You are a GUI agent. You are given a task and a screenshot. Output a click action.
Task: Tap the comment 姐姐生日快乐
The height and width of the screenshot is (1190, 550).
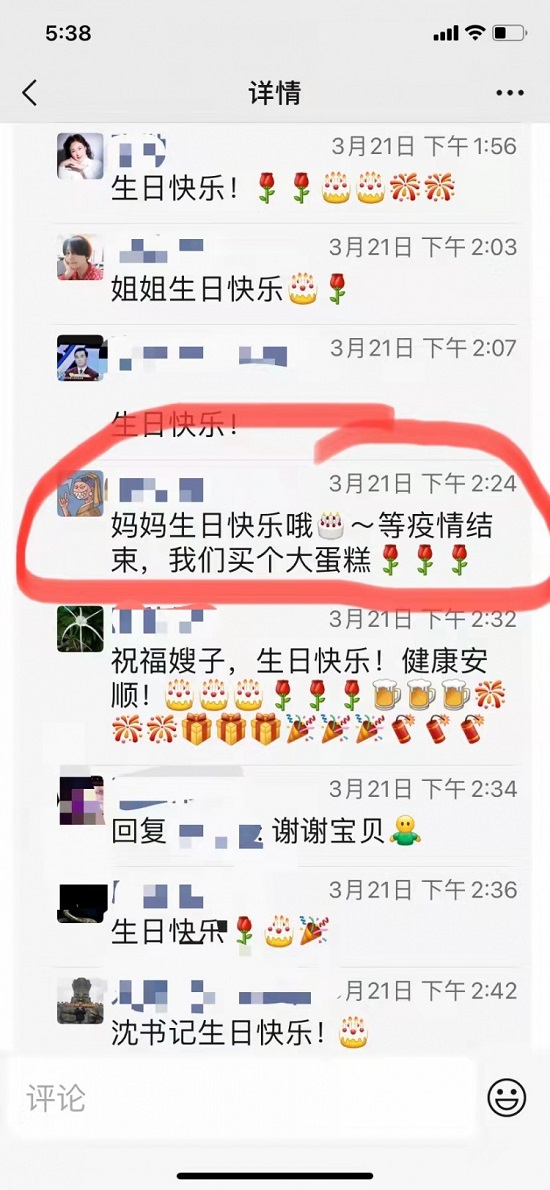pyautogui.click(x=229, y=289)
